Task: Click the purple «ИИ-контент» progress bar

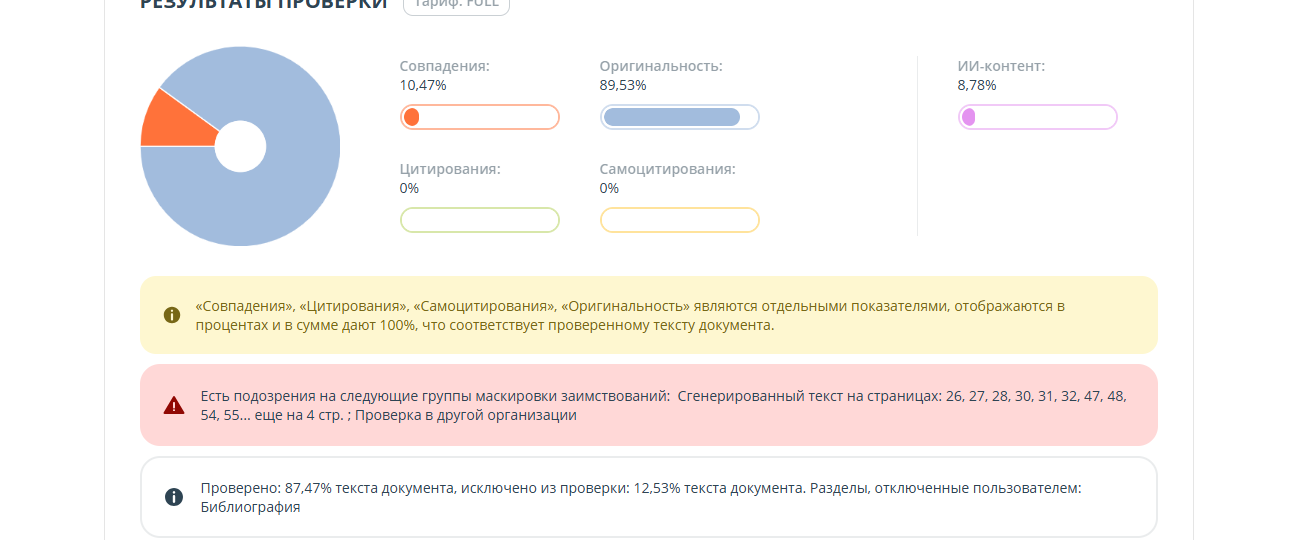Action: coord(1037,117)
